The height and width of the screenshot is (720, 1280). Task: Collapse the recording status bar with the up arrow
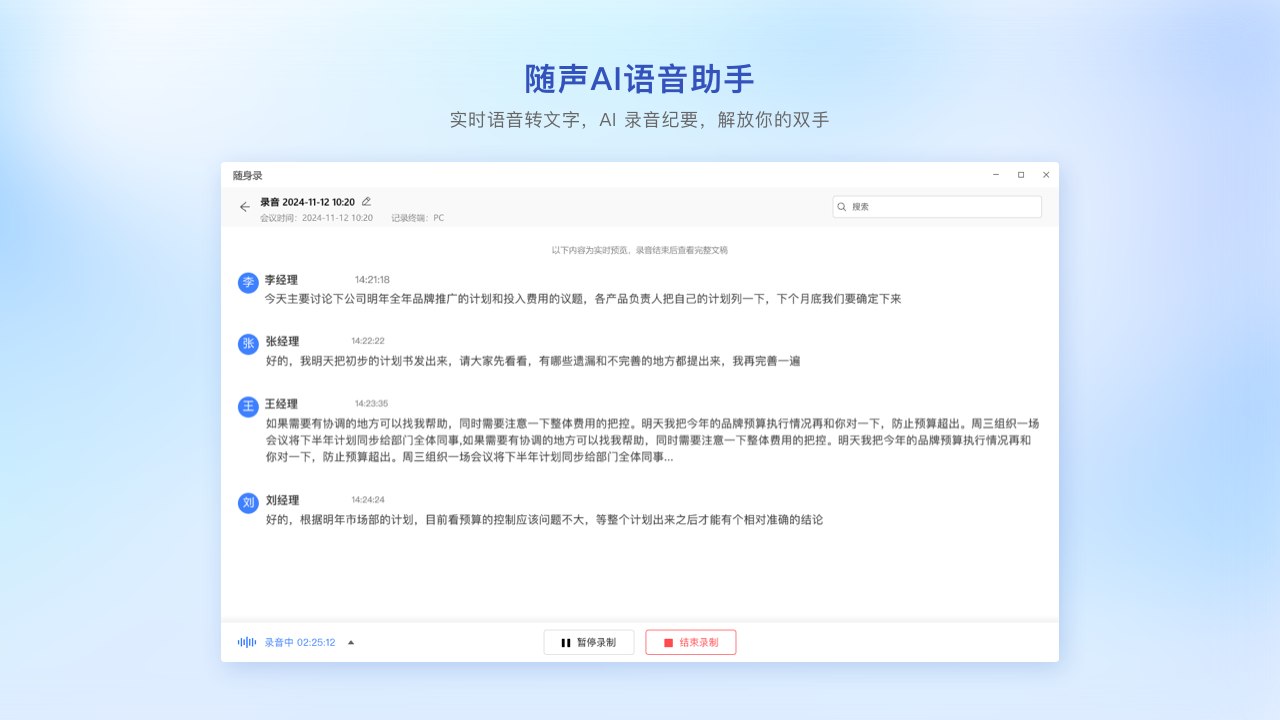(350, 642)
